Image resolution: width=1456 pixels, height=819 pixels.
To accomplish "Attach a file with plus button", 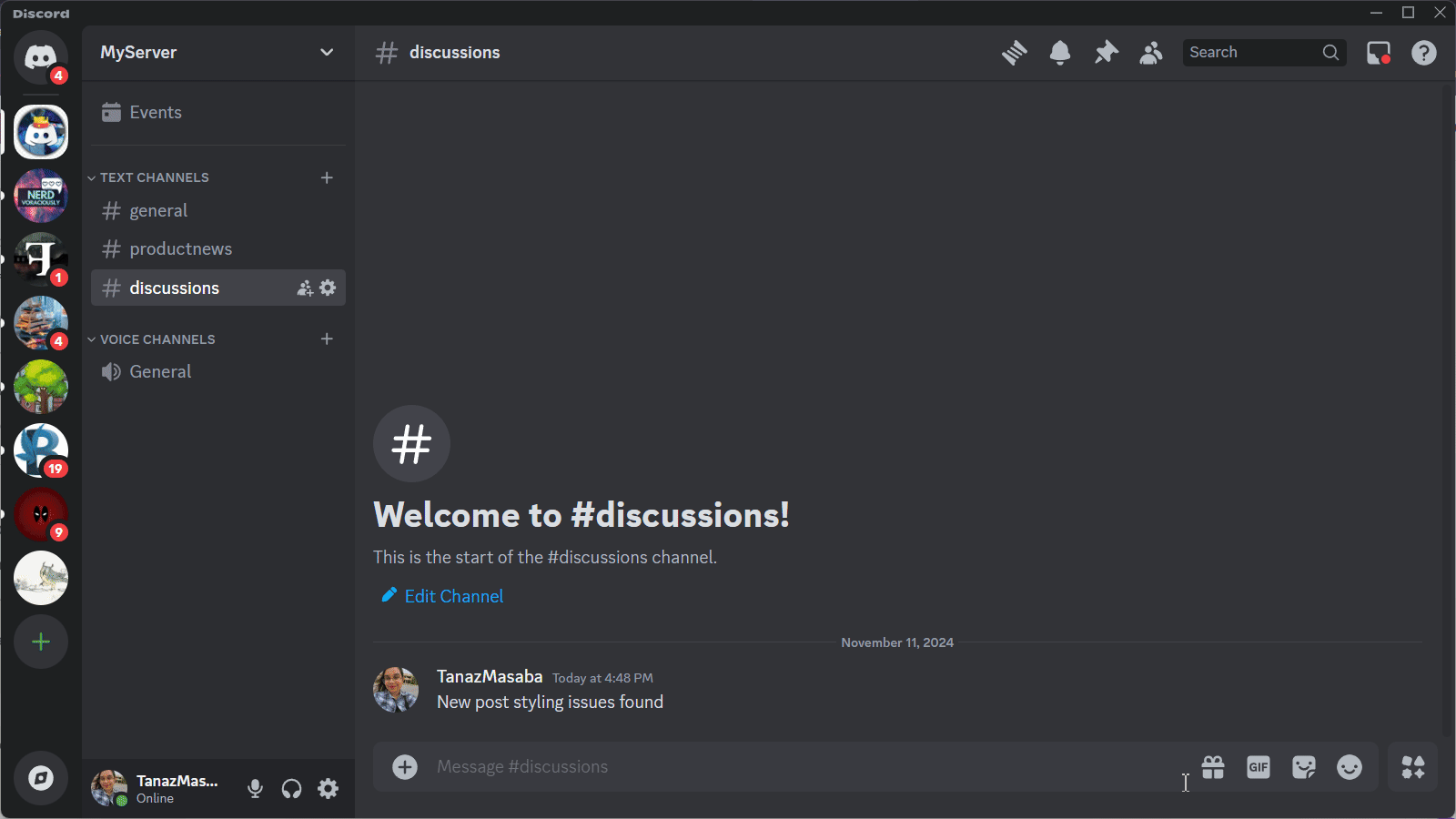I will coord(405,767).
